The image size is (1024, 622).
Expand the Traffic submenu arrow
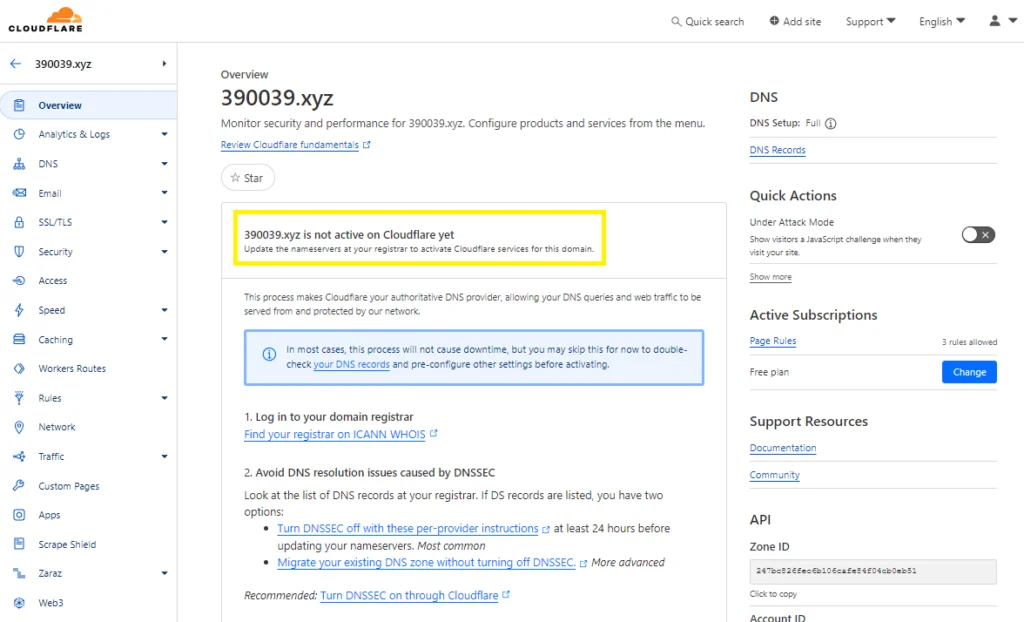click(x=165, y=456)
